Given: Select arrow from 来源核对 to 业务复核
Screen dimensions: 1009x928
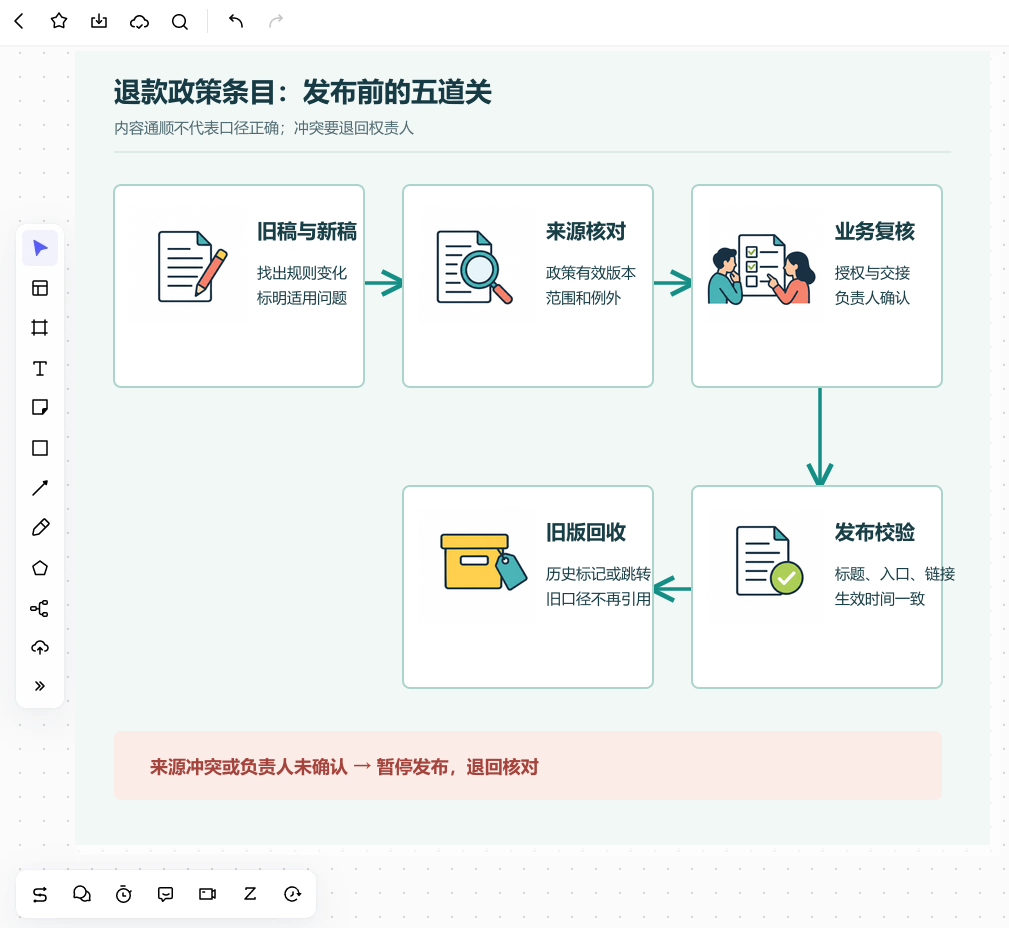Looking at the screenshot, I should pos(672,283).
